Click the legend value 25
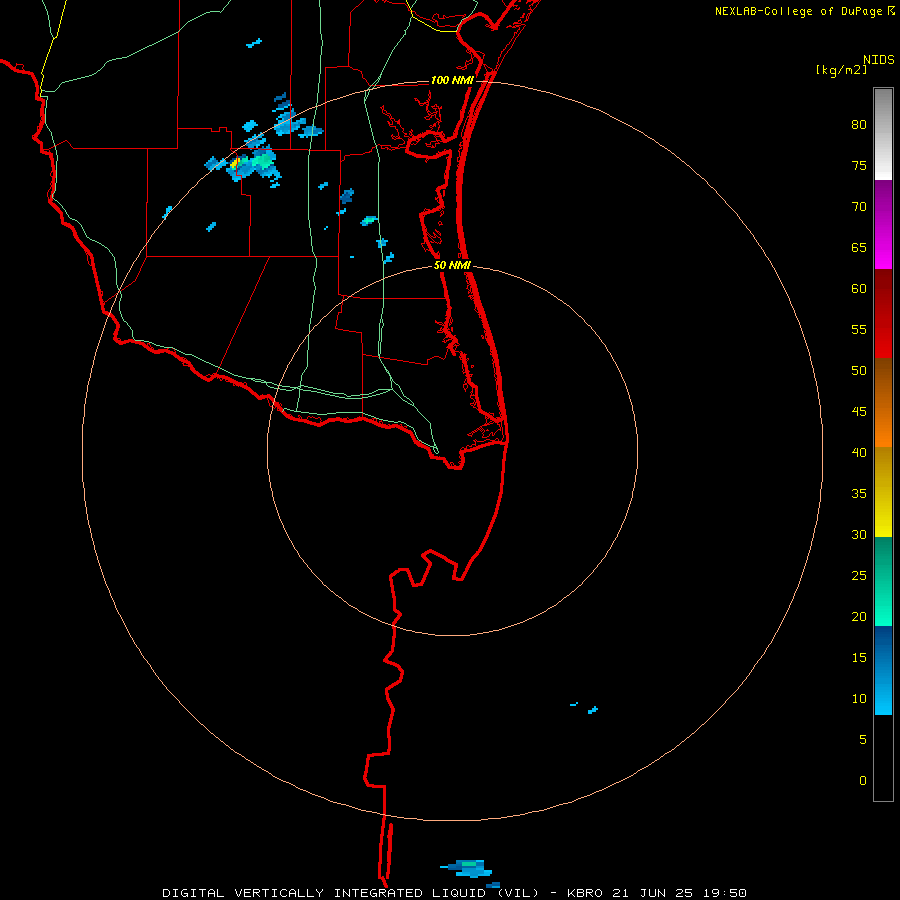This screenshot has height=900, width=900. [859, 575]
